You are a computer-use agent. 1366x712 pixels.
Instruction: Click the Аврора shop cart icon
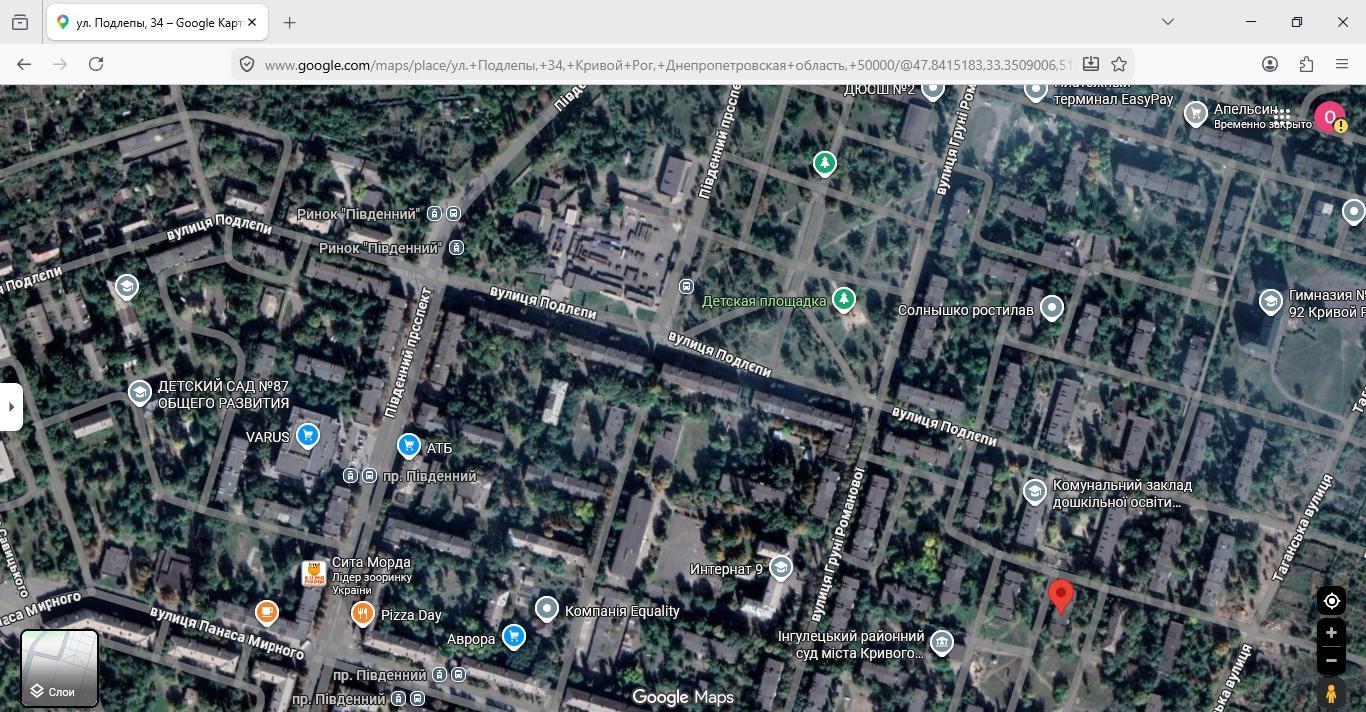(x=513, y=637)
